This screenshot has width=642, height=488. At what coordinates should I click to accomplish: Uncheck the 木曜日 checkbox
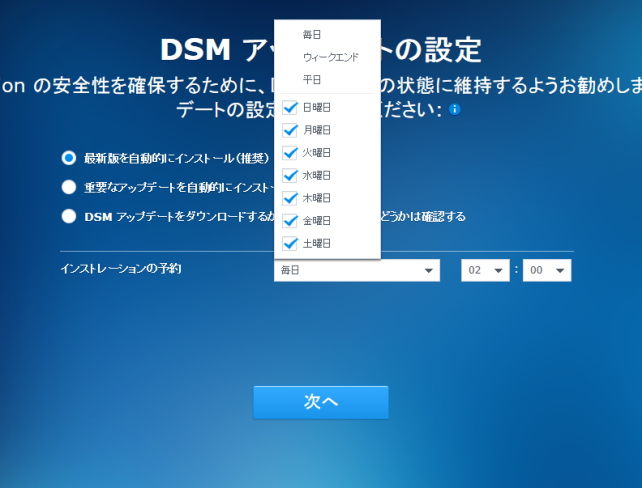pyautogui.click(x=290, y=198)
